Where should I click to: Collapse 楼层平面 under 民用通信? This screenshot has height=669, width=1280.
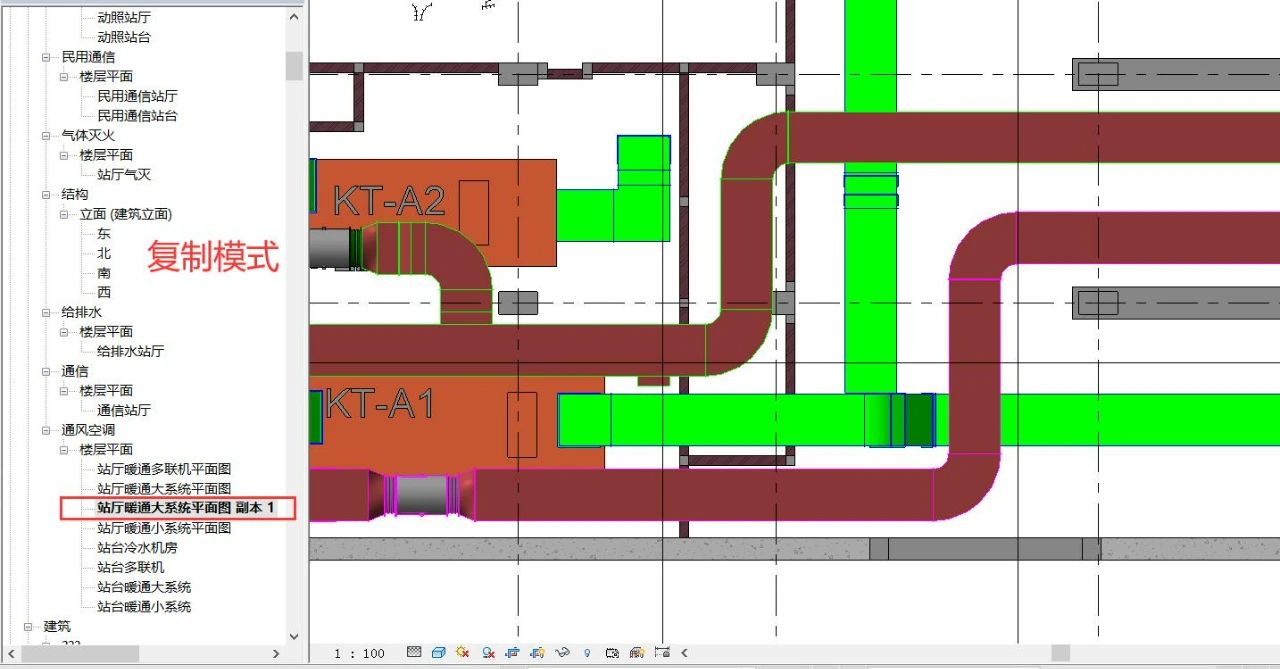point(64,76)
